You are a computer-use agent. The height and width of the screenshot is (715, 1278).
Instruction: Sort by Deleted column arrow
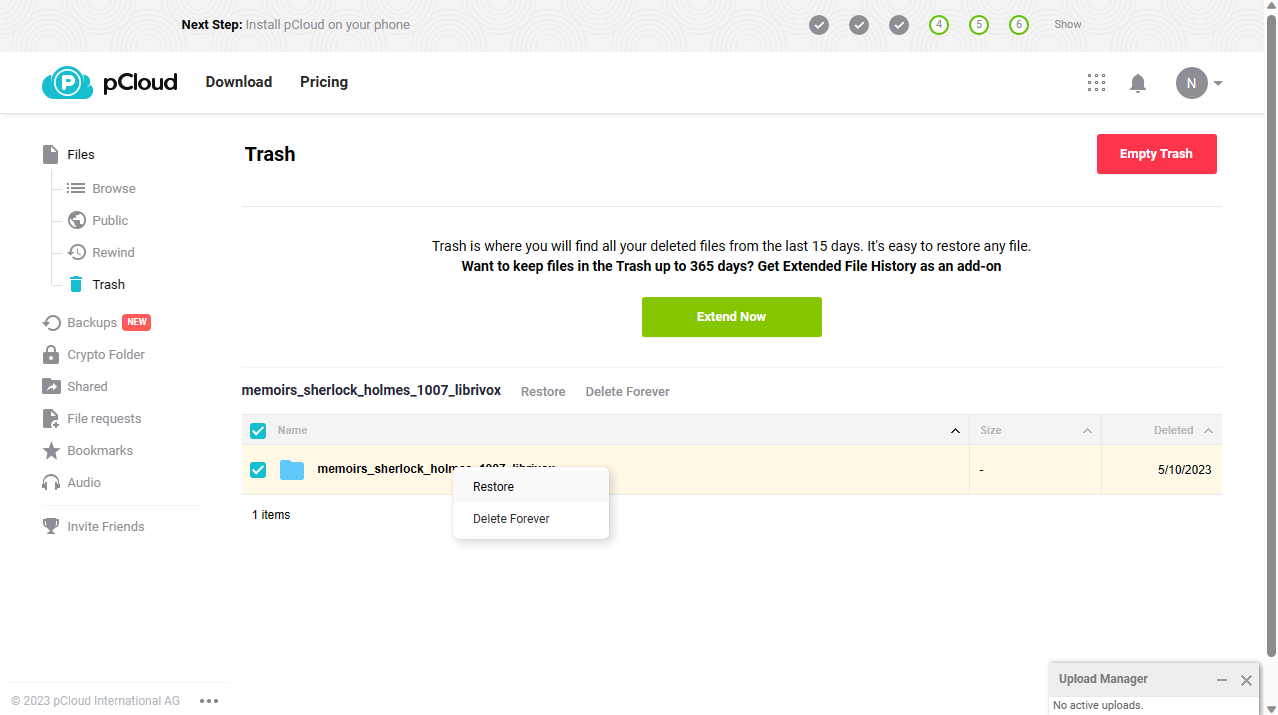tap(1208, 431)
